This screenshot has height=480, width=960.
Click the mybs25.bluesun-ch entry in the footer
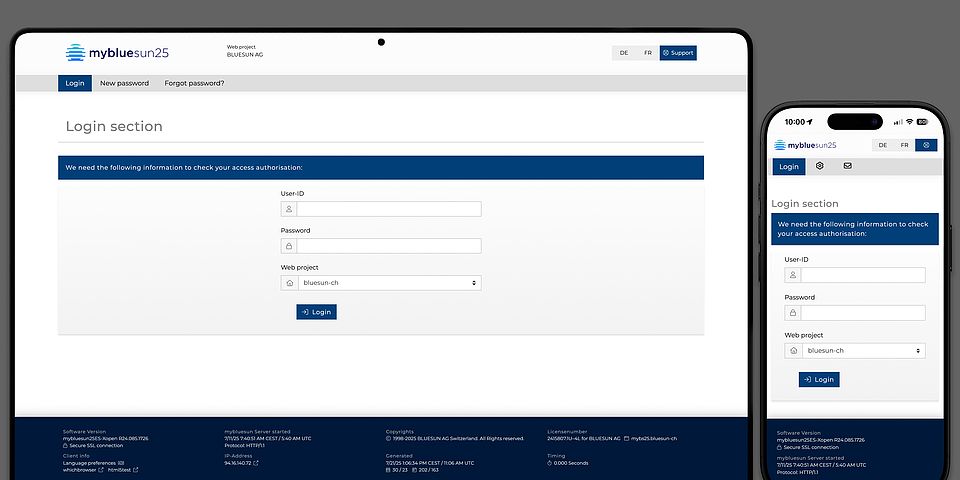[650, 438]
